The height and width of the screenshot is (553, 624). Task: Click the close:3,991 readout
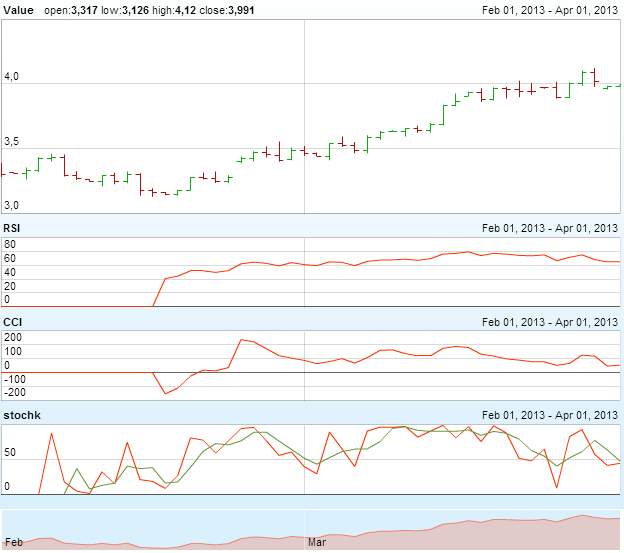[x=227, y=10]
